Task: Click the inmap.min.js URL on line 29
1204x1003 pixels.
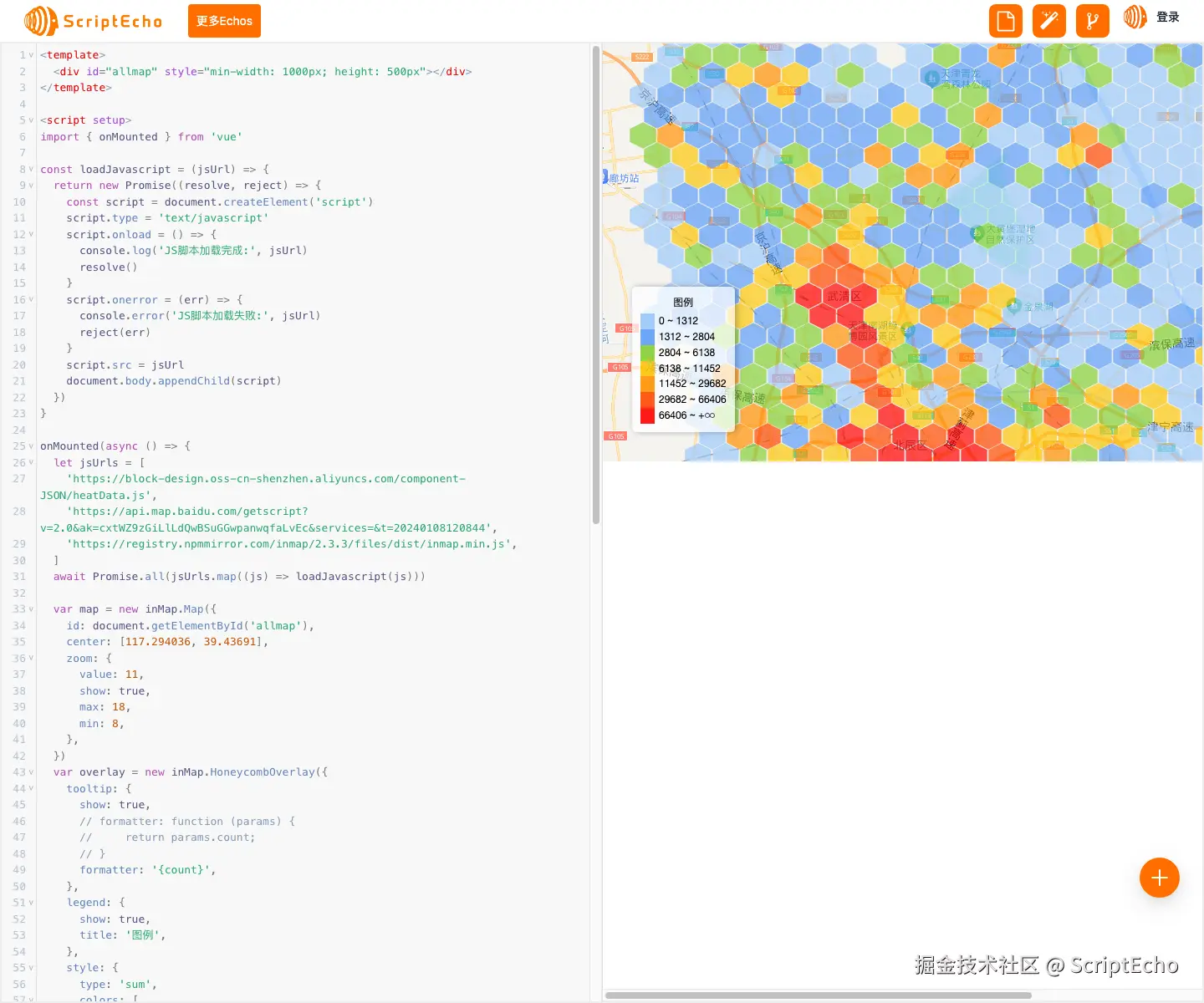Action: 292,544
